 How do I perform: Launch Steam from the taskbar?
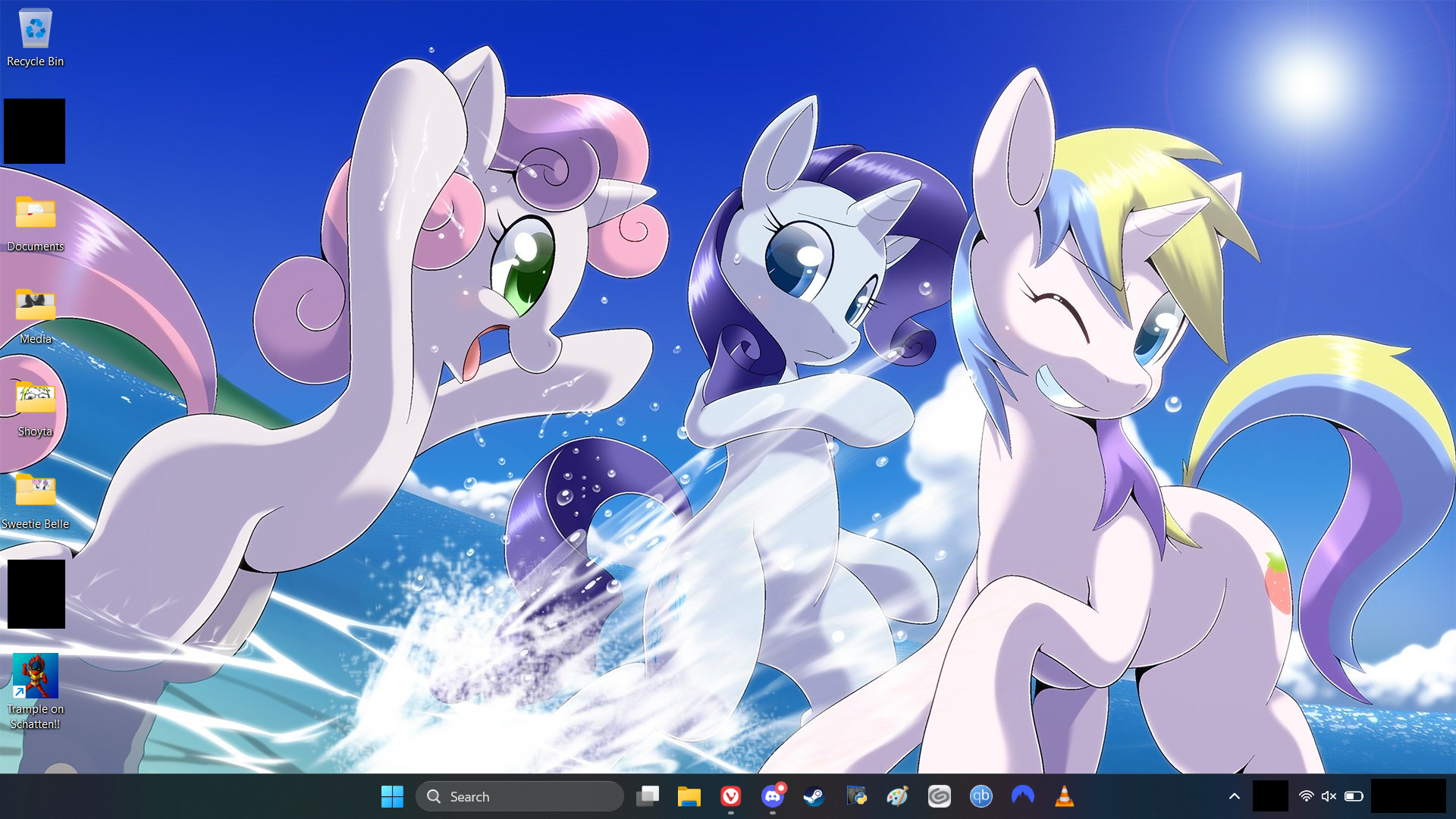point(814,796)
